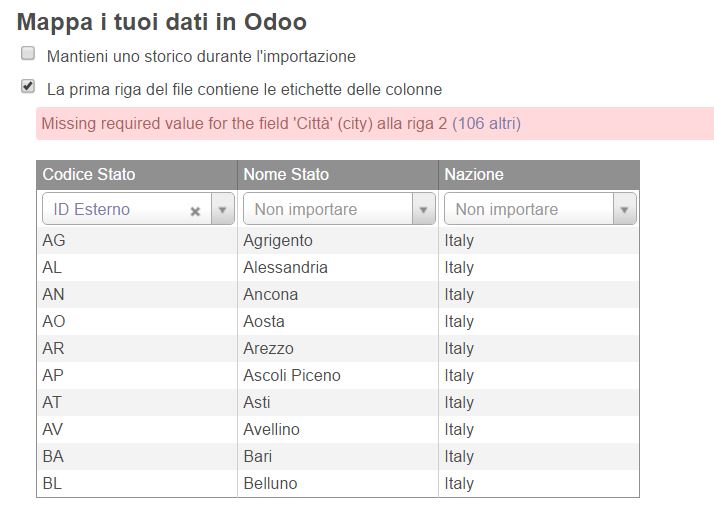Click the 'Ascoli Piceno' row cell

tap(292, 375)
